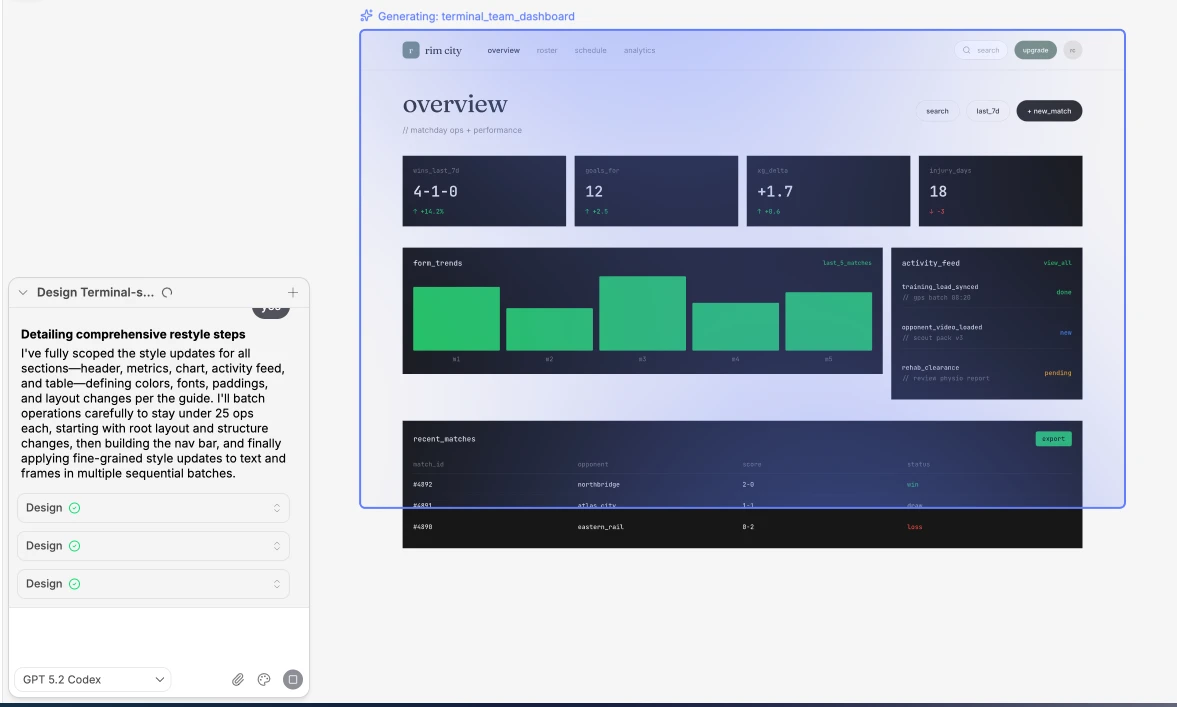The image size is (1177, 707).
Task: Select the last_7d filter button
Action: point(987,111)
